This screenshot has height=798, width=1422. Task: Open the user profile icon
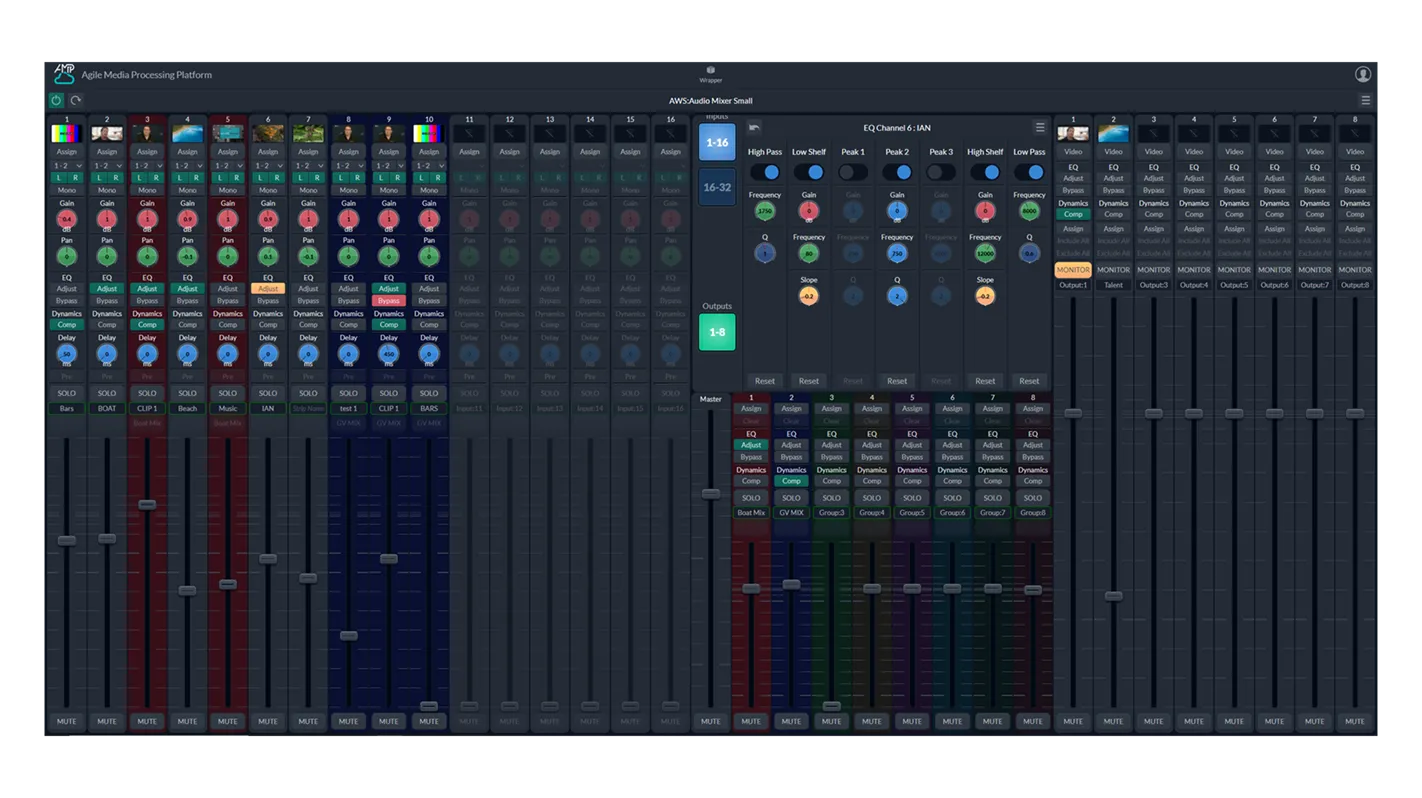tap(1362, 74)
